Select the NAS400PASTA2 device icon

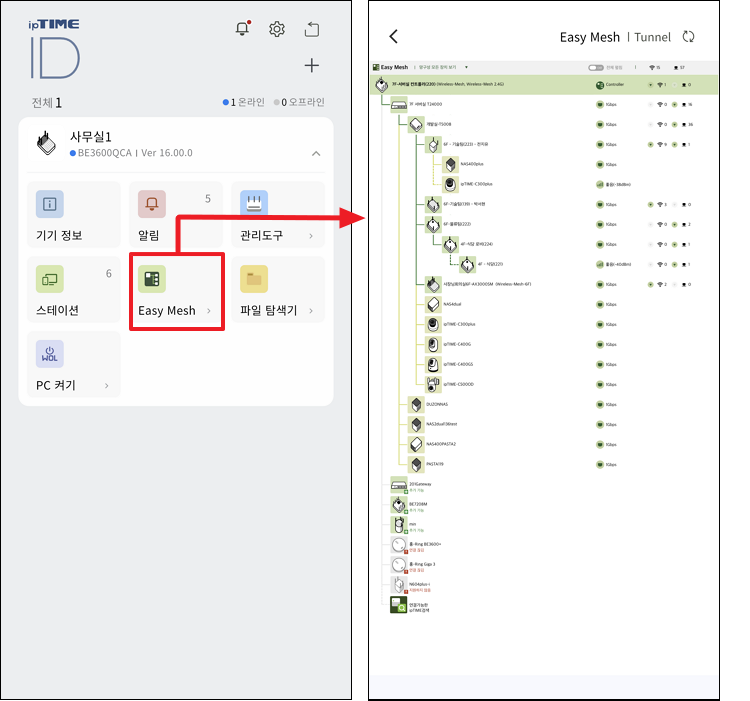[416, 444]
